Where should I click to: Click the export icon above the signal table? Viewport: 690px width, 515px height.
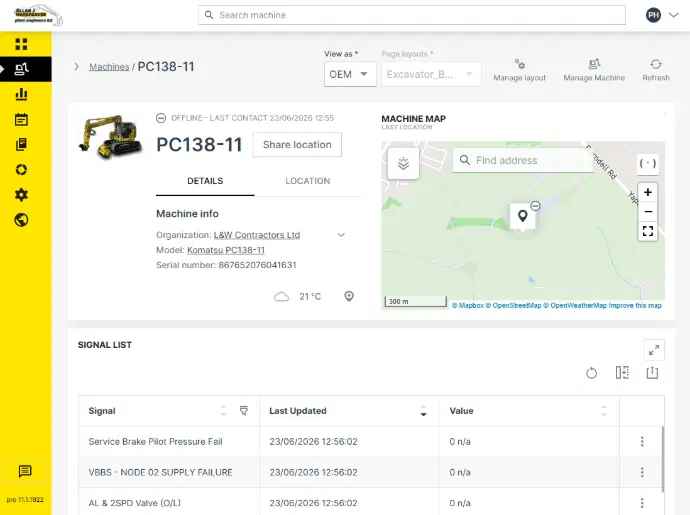tap(652, 373)
